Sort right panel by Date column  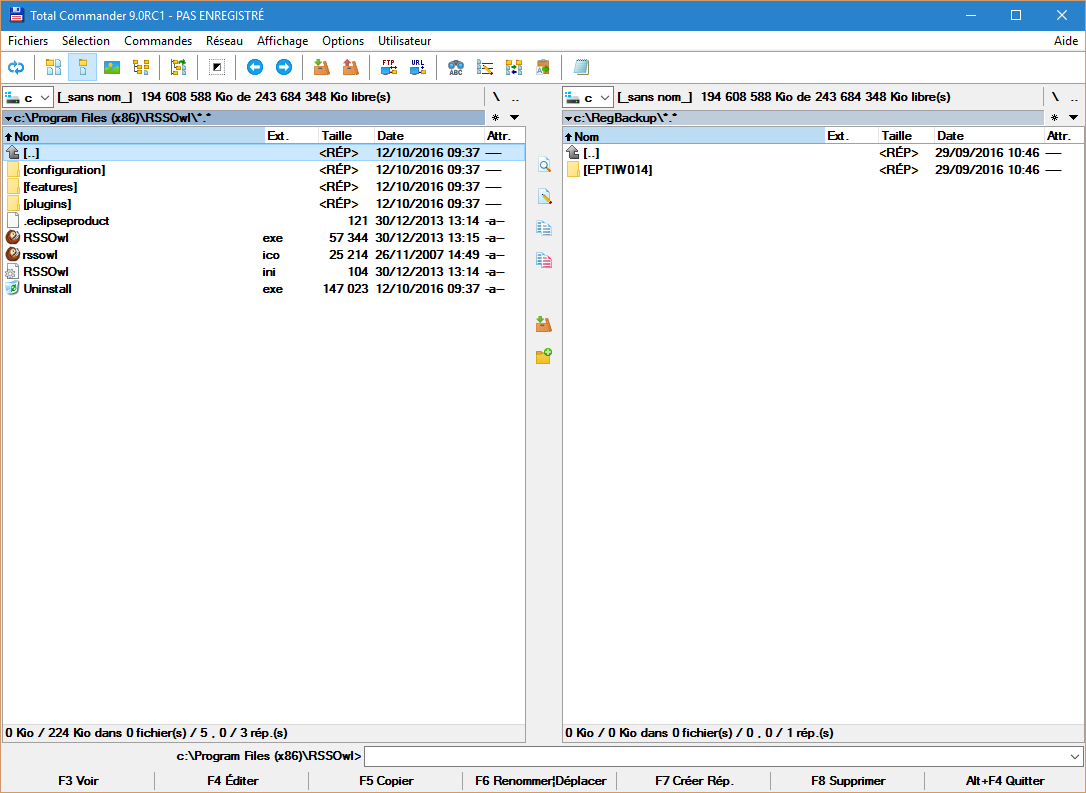(989, 136)
